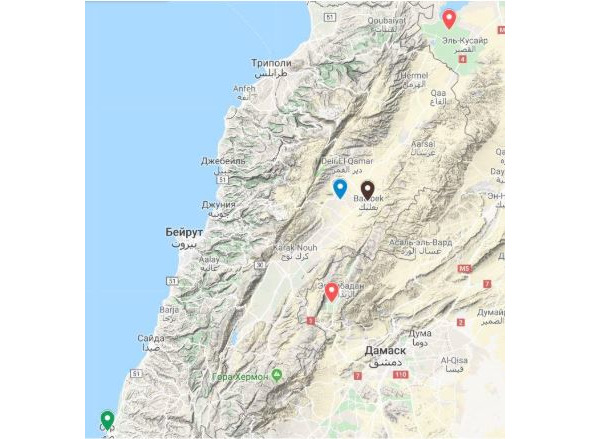Select the red pin above Эль-Кусайр

point(449,20)
